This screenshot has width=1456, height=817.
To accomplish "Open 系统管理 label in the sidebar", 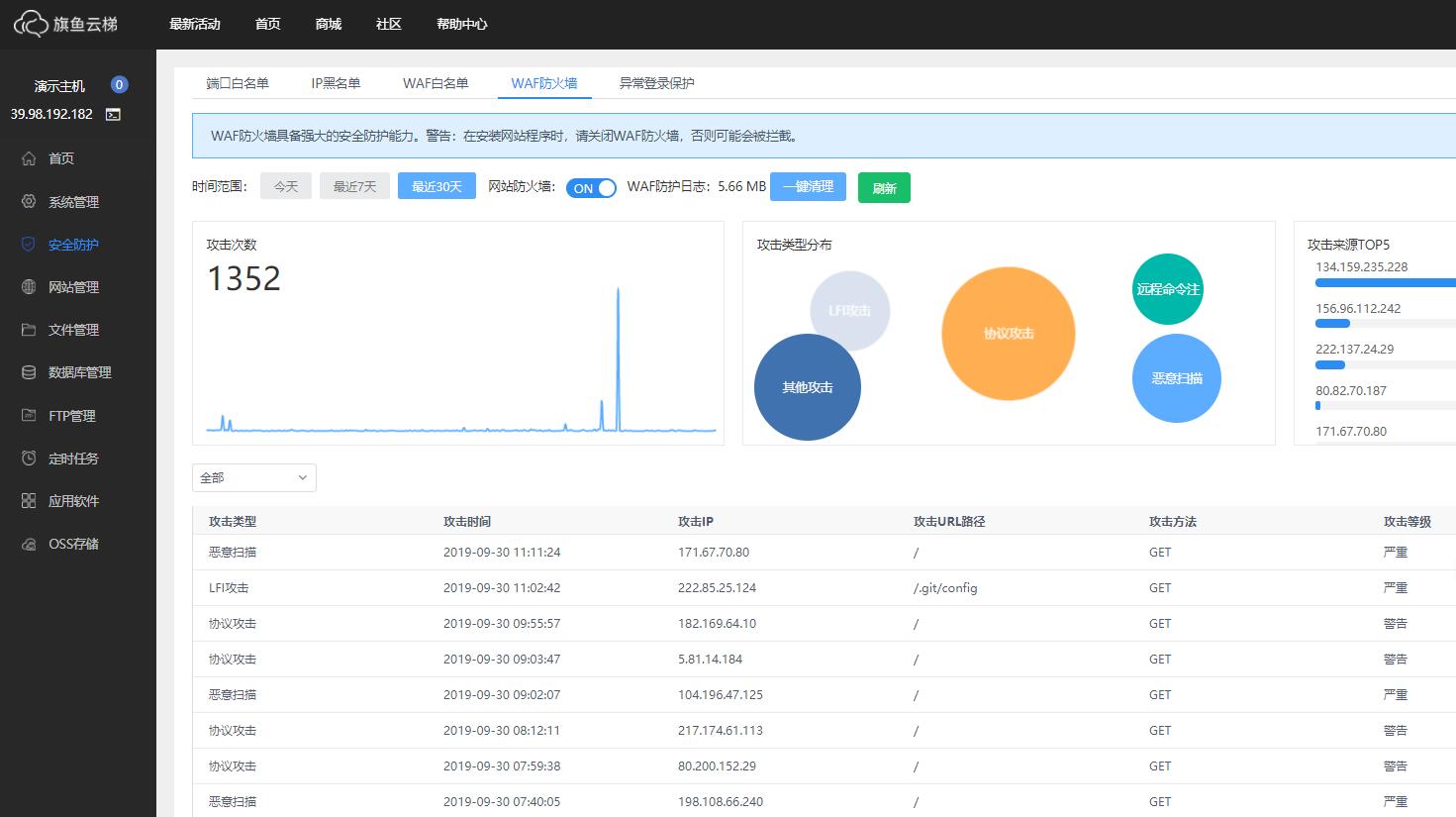I will click(x=74, y=202).
